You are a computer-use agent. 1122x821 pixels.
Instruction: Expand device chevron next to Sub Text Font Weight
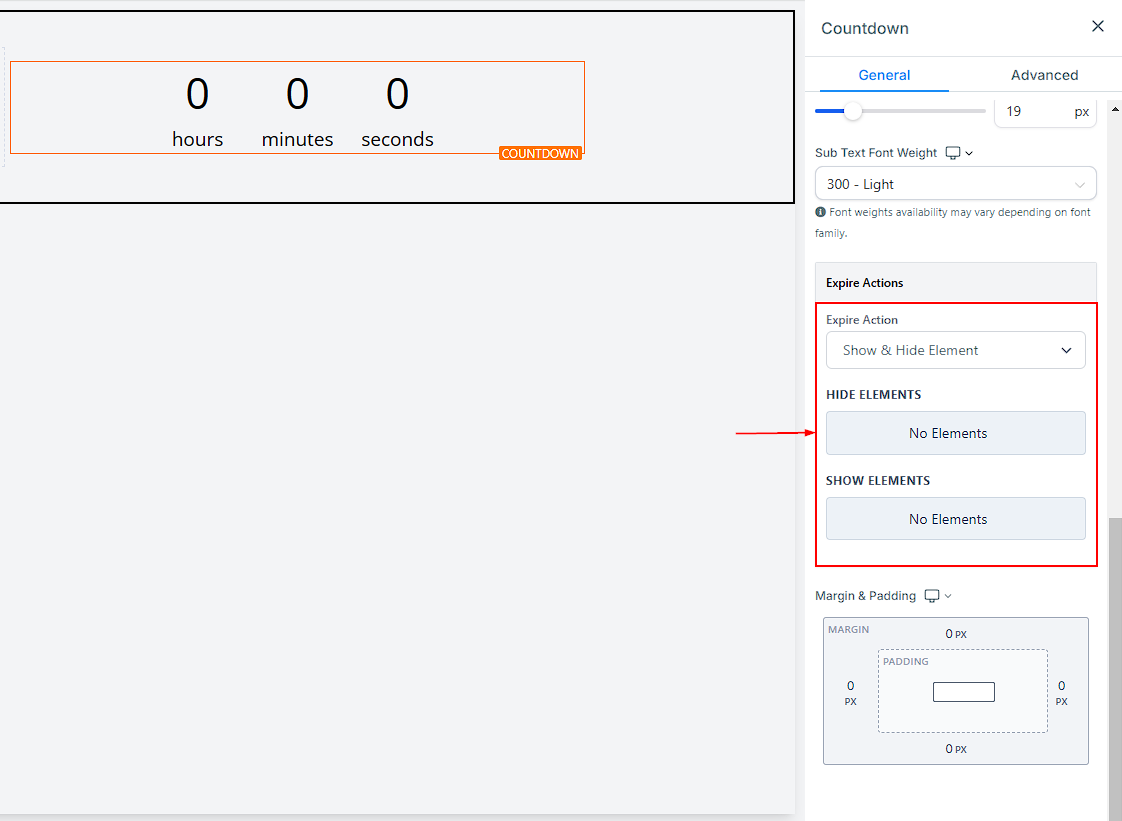(x=969, y=154)
